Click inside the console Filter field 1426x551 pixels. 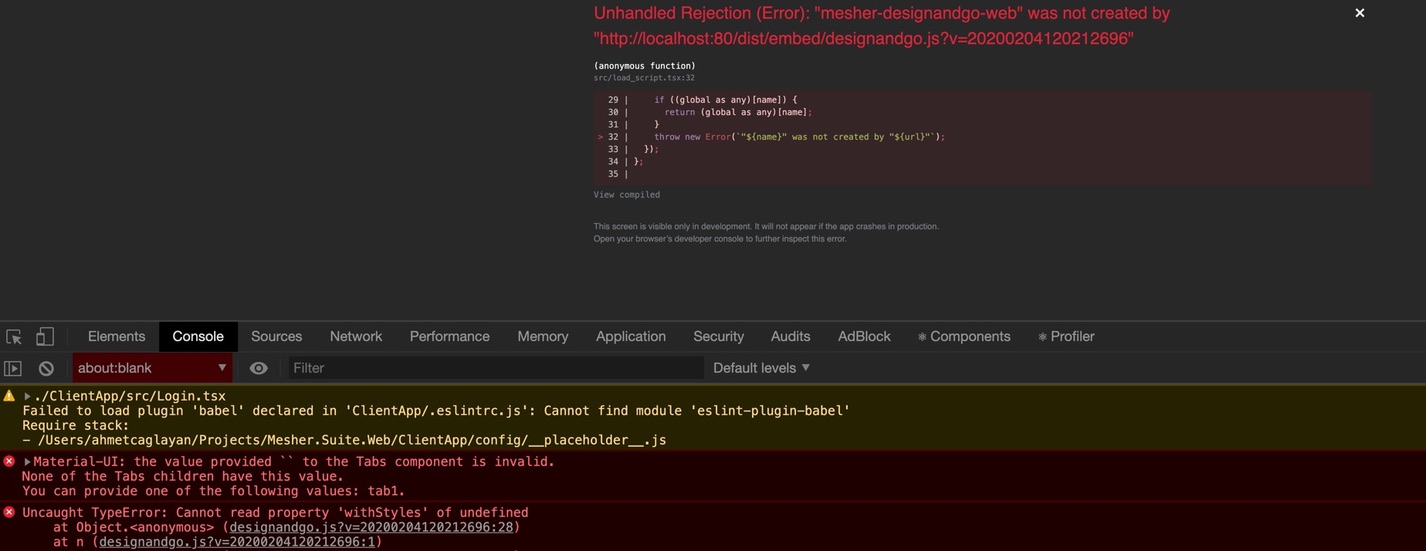click(x=496, y=368)
